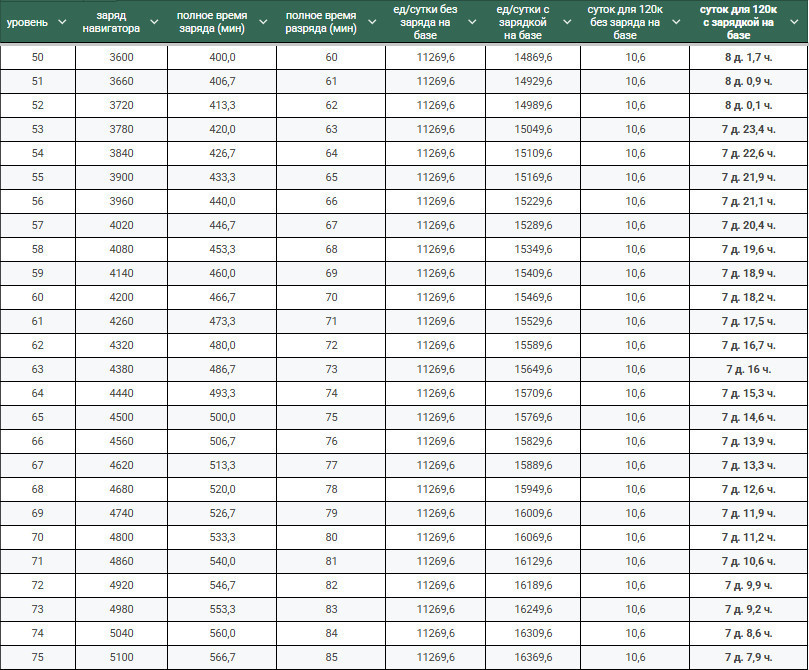The image size is (809, 670).
Task: Open filter dropdown for 'суток для 120к с зарядкой'
Action: [x=795, y=22]
